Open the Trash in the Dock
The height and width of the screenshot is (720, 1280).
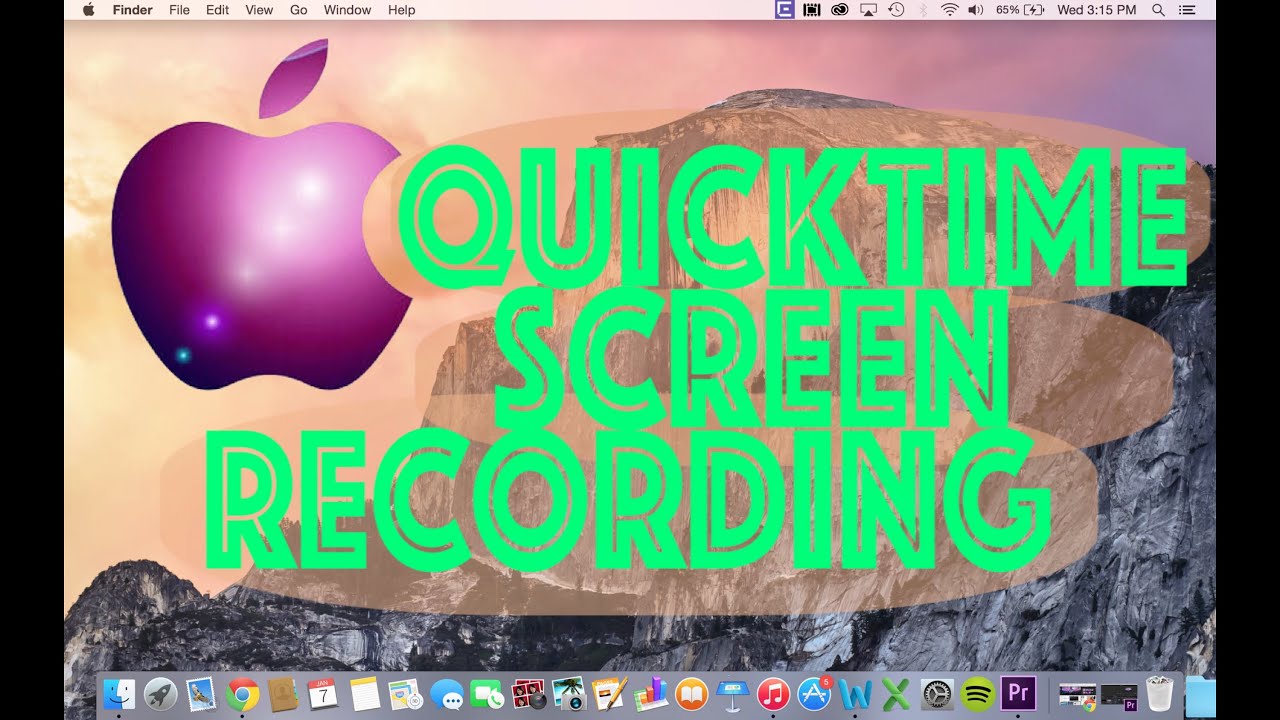click(1159, 693)
